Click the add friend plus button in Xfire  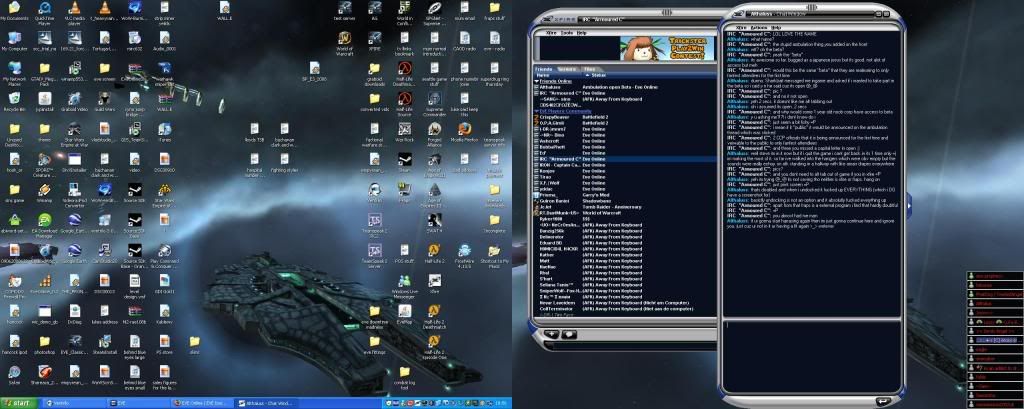point(552,334)
